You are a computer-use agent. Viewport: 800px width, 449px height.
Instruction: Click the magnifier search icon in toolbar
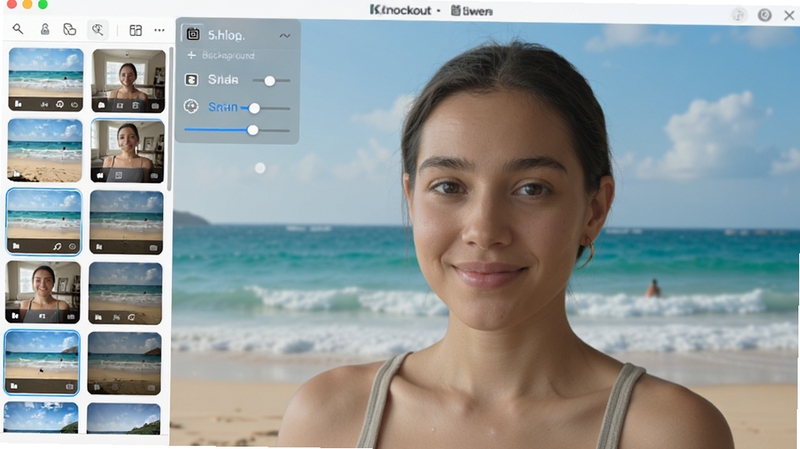click(18, 29)
